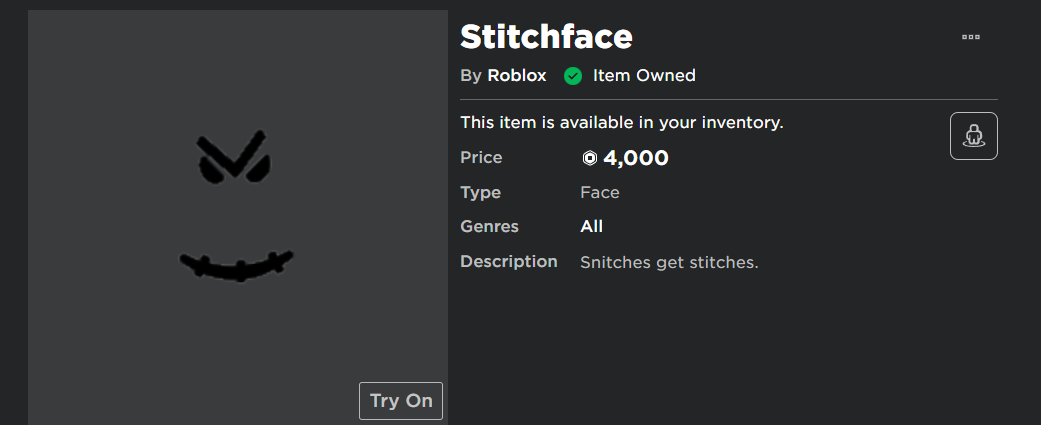The width and height of the screenshot is (1041, 425).
Task: Click the avatar 3D view toggle icon
Action: point(973,136)
